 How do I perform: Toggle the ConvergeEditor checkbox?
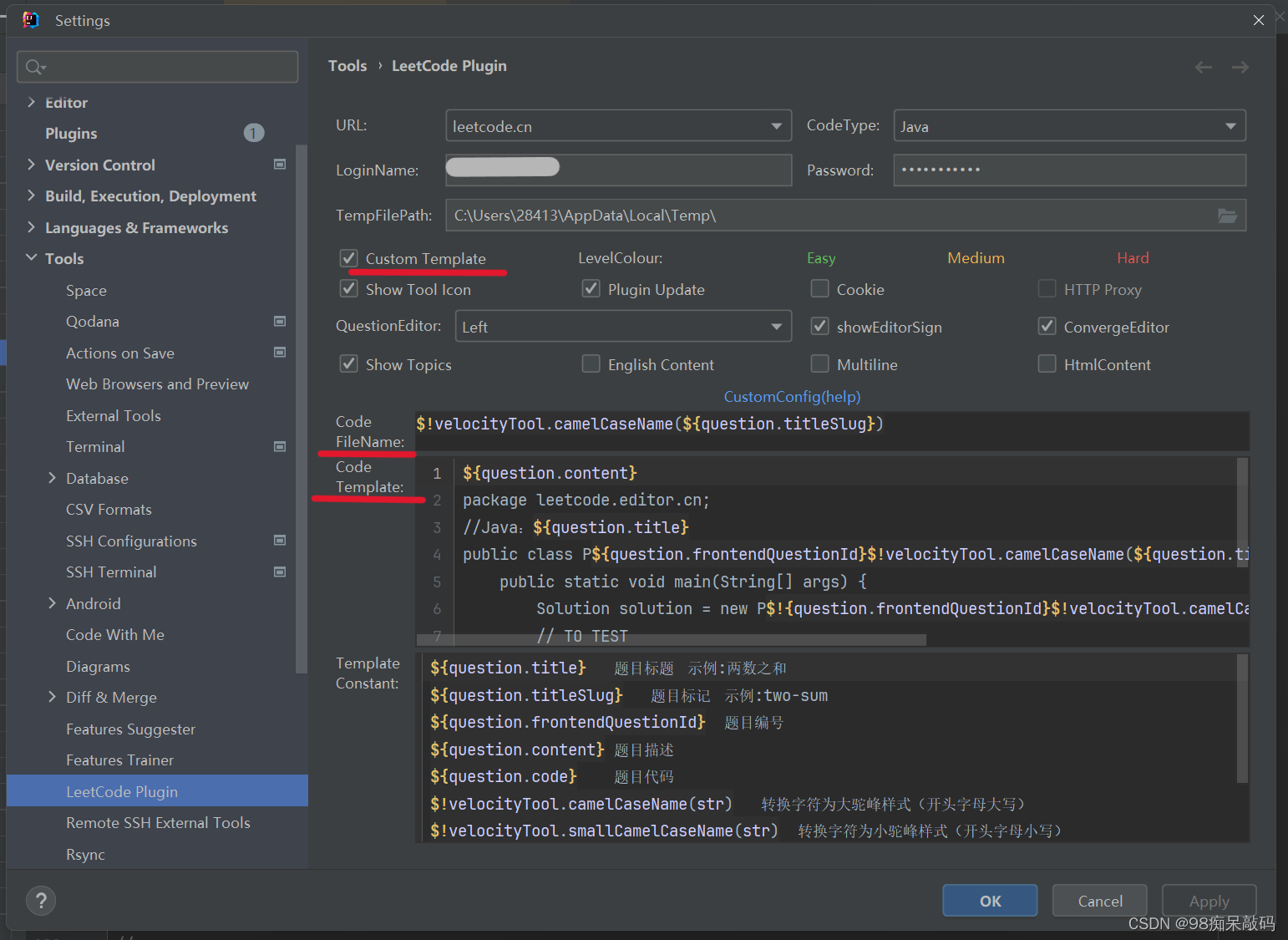(x=1047, y=327)
